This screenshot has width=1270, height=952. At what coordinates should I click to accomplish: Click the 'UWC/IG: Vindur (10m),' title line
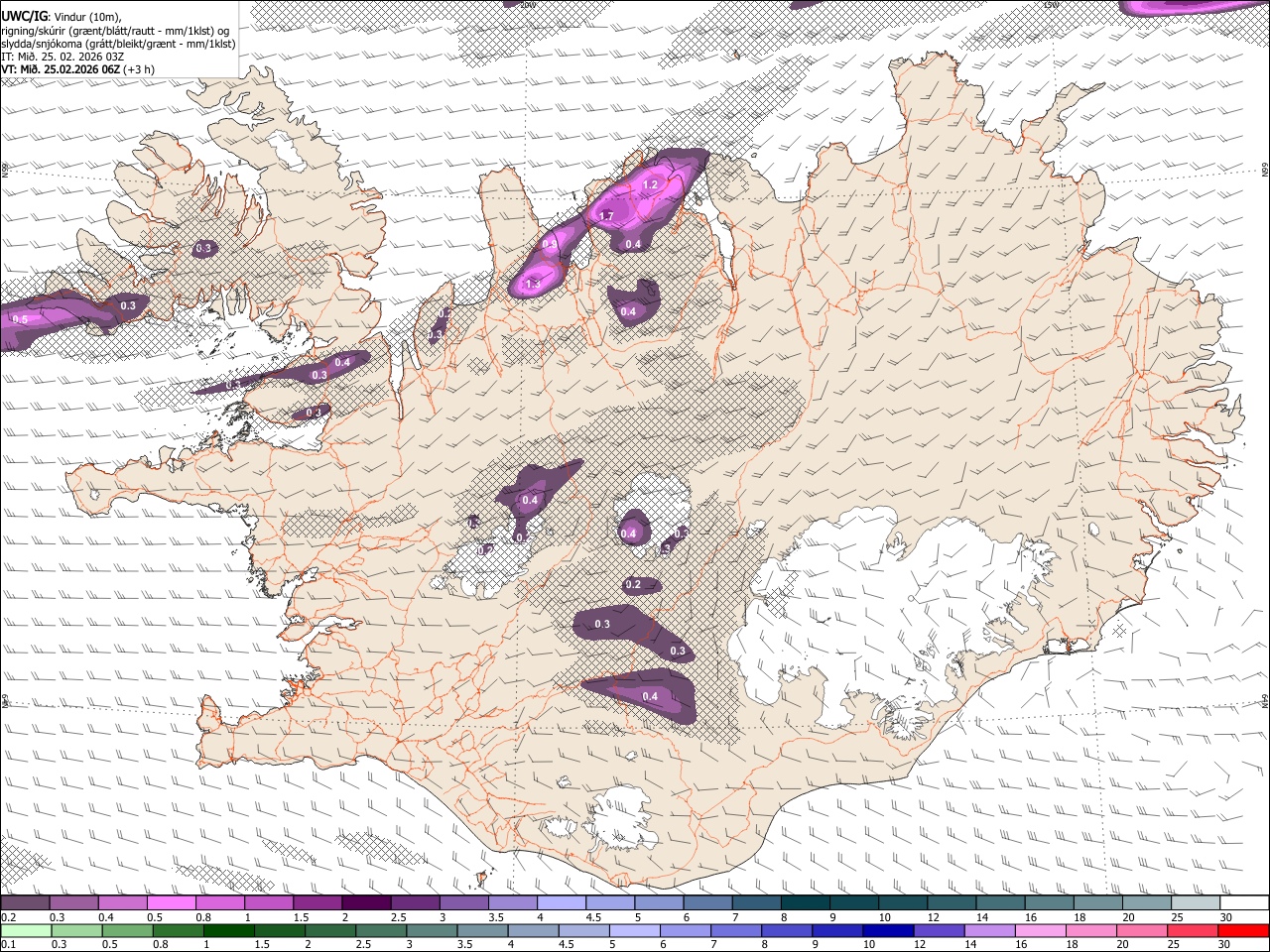(60, 16)
